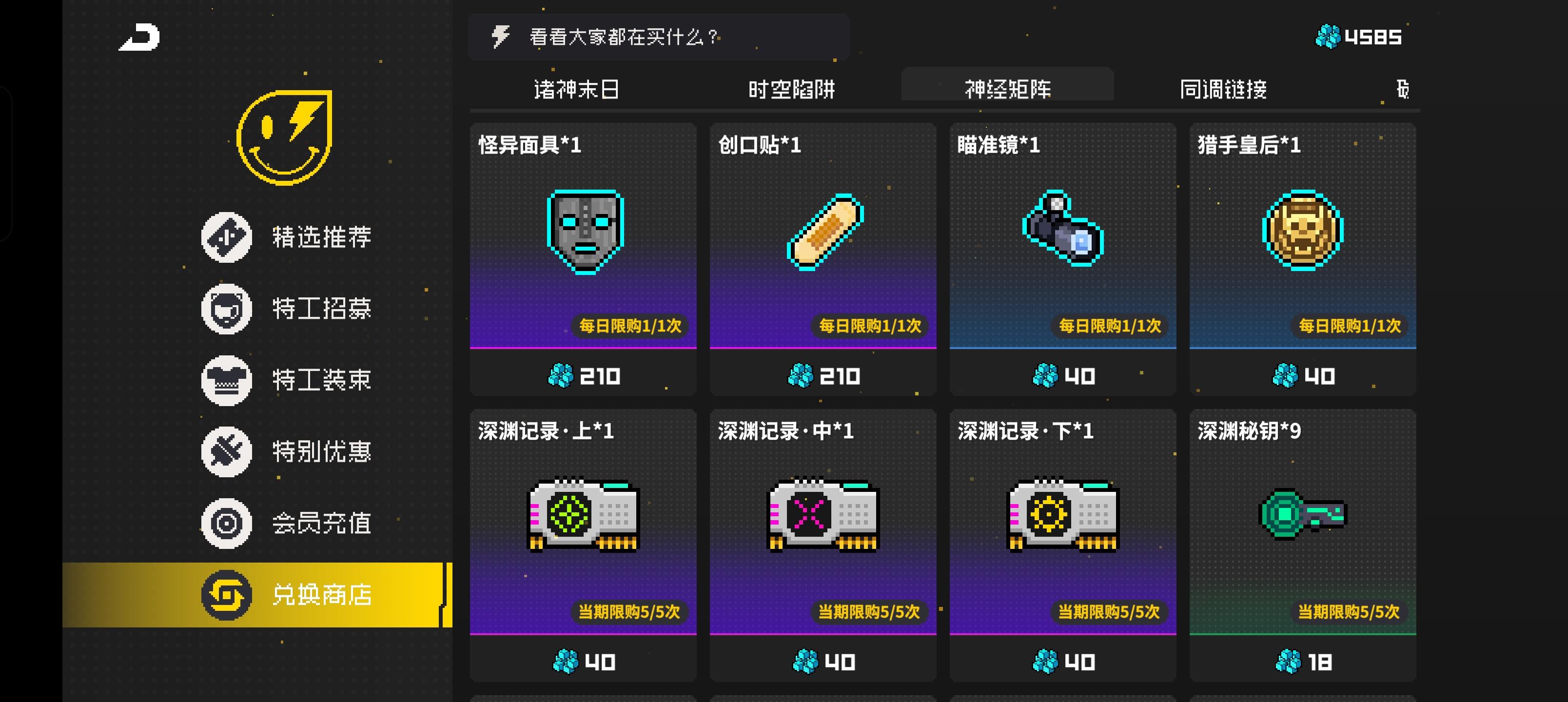Select 兑换商店 exchange shop entry
The width and height of the screenshot is (1568, 702).
257,595
